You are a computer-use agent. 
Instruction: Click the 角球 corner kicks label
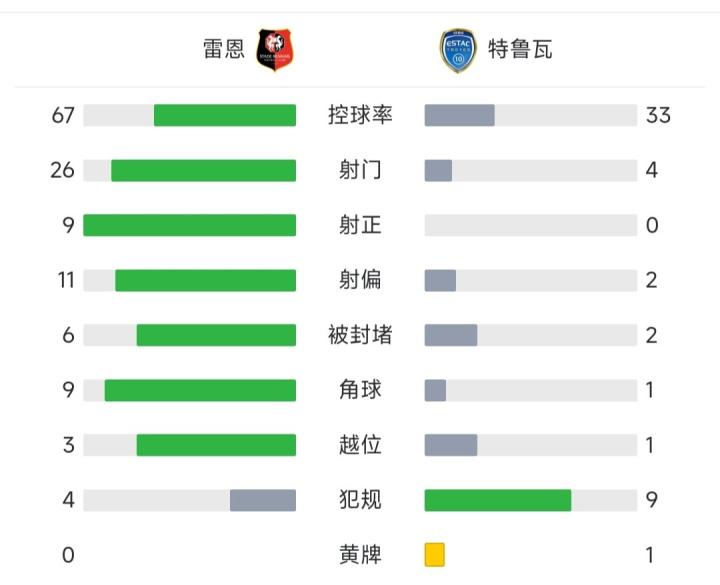pyautogui.click(x=360, y=389)
